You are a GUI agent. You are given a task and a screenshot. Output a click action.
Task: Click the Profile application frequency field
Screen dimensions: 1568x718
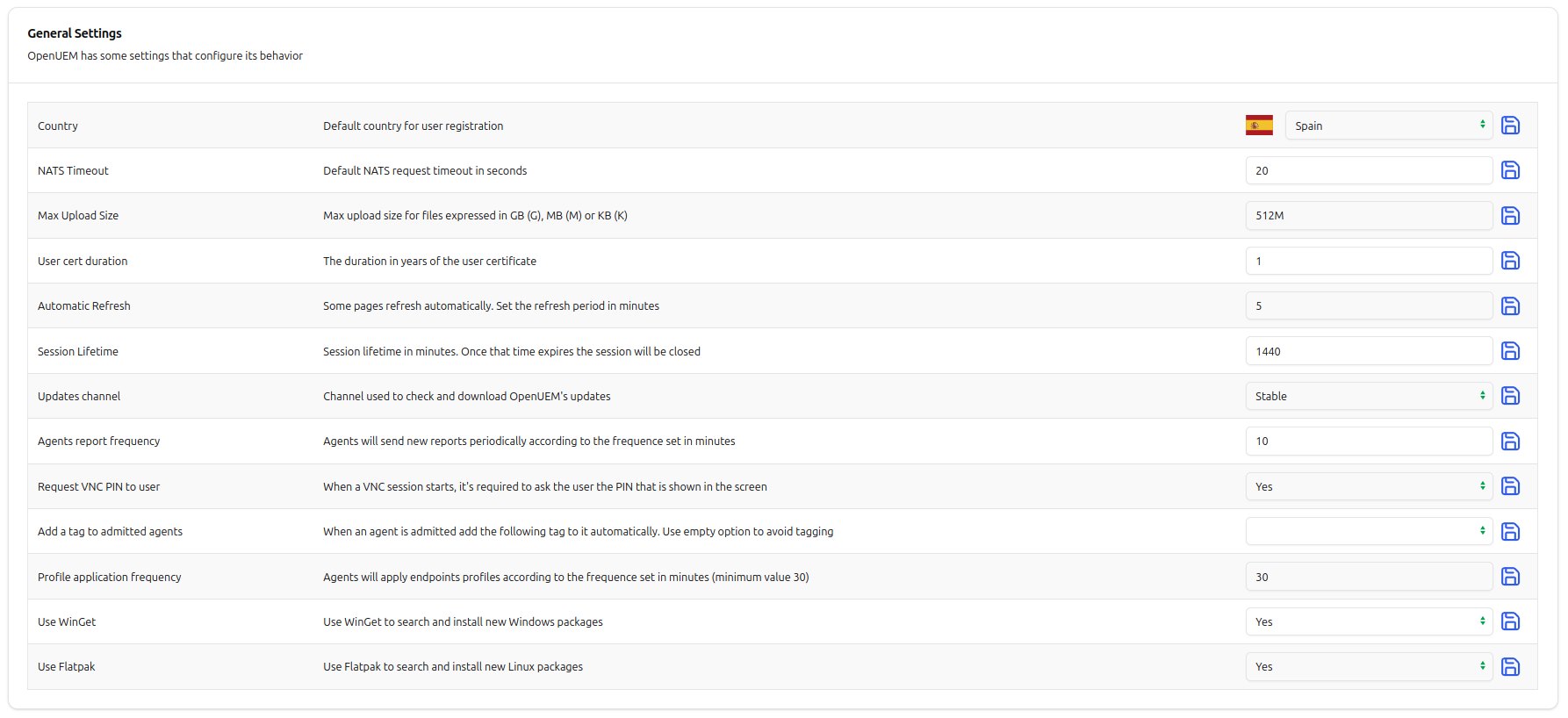(x=1369, y=577)
